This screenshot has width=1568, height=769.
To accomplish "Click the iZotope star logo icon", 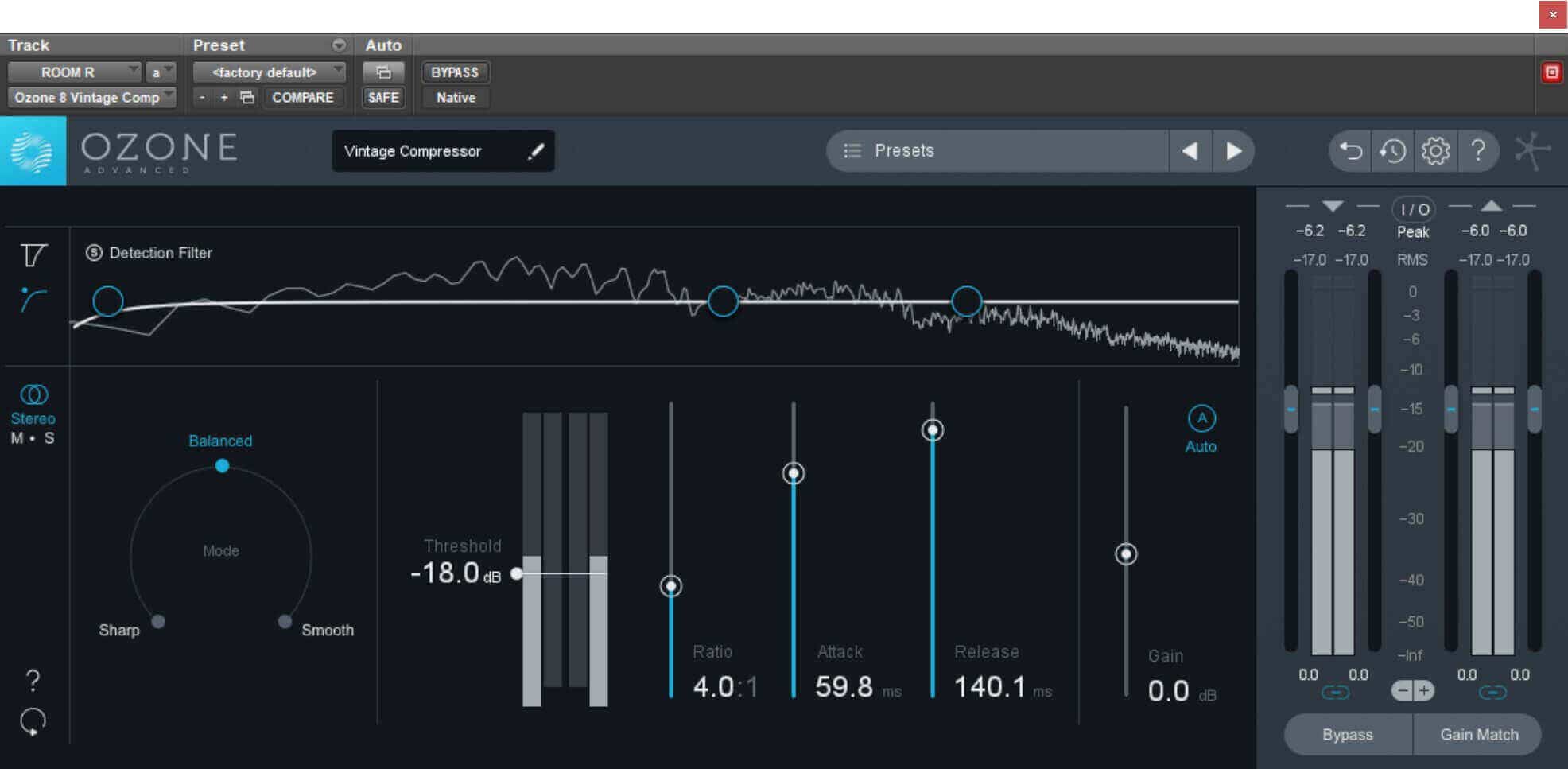I will (1531, 150).
